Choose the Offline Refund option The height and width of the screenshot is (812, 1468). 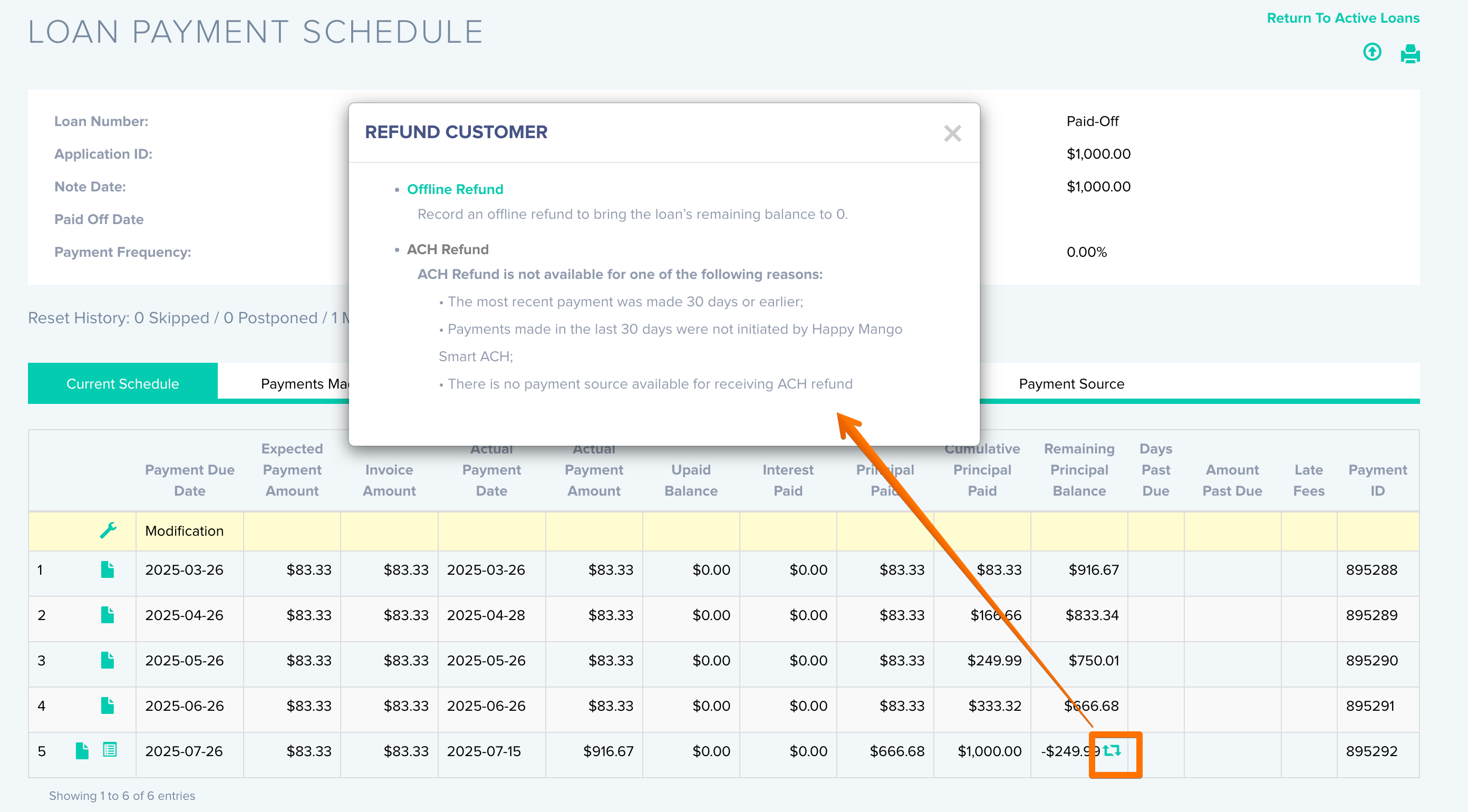click(x=455, y=189)
